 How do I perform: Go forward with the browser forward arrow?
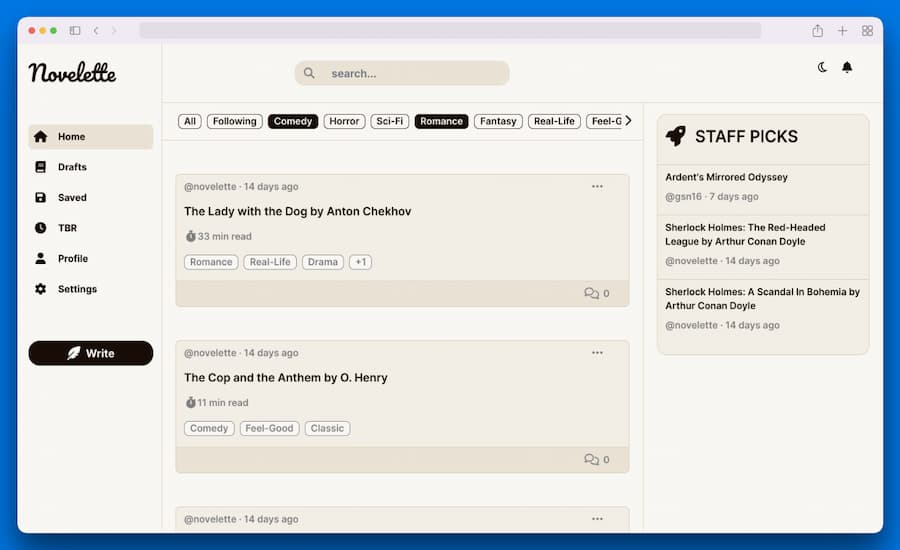tap(114, 30)
